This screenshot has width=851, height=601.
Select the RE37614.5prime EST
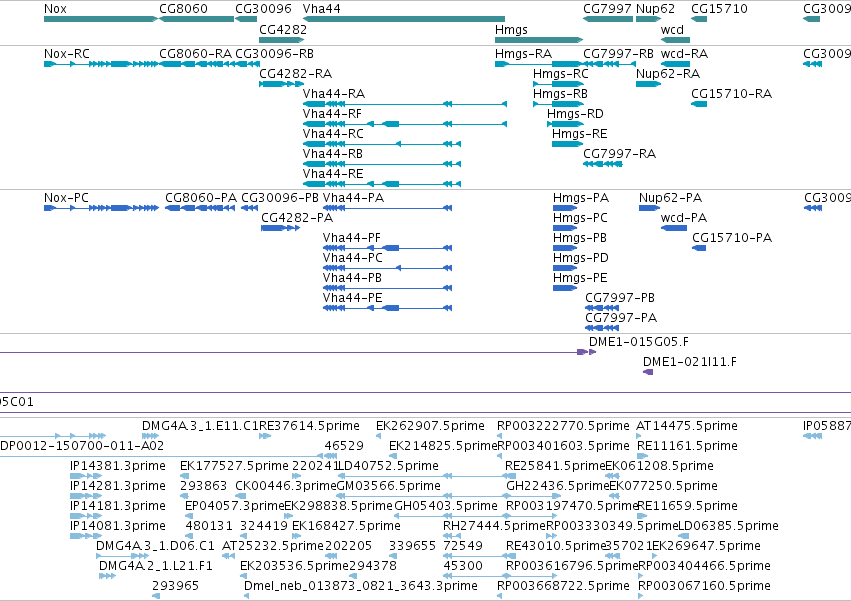click(265, 436)
